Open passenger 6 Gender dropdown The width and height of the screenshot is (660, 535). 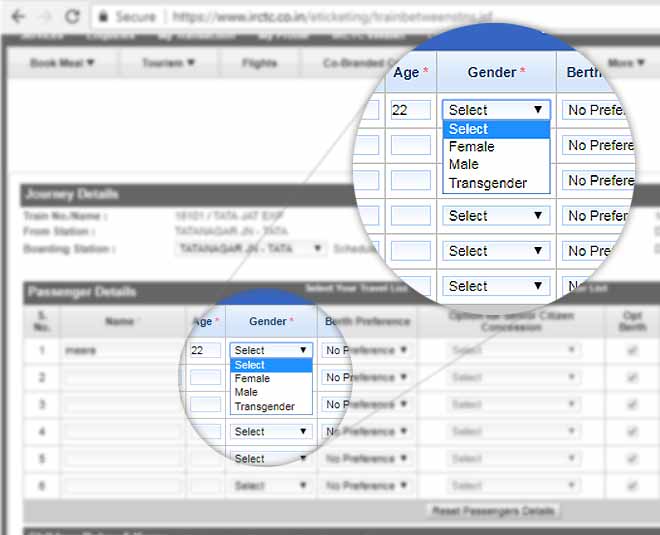click(271, 486)
